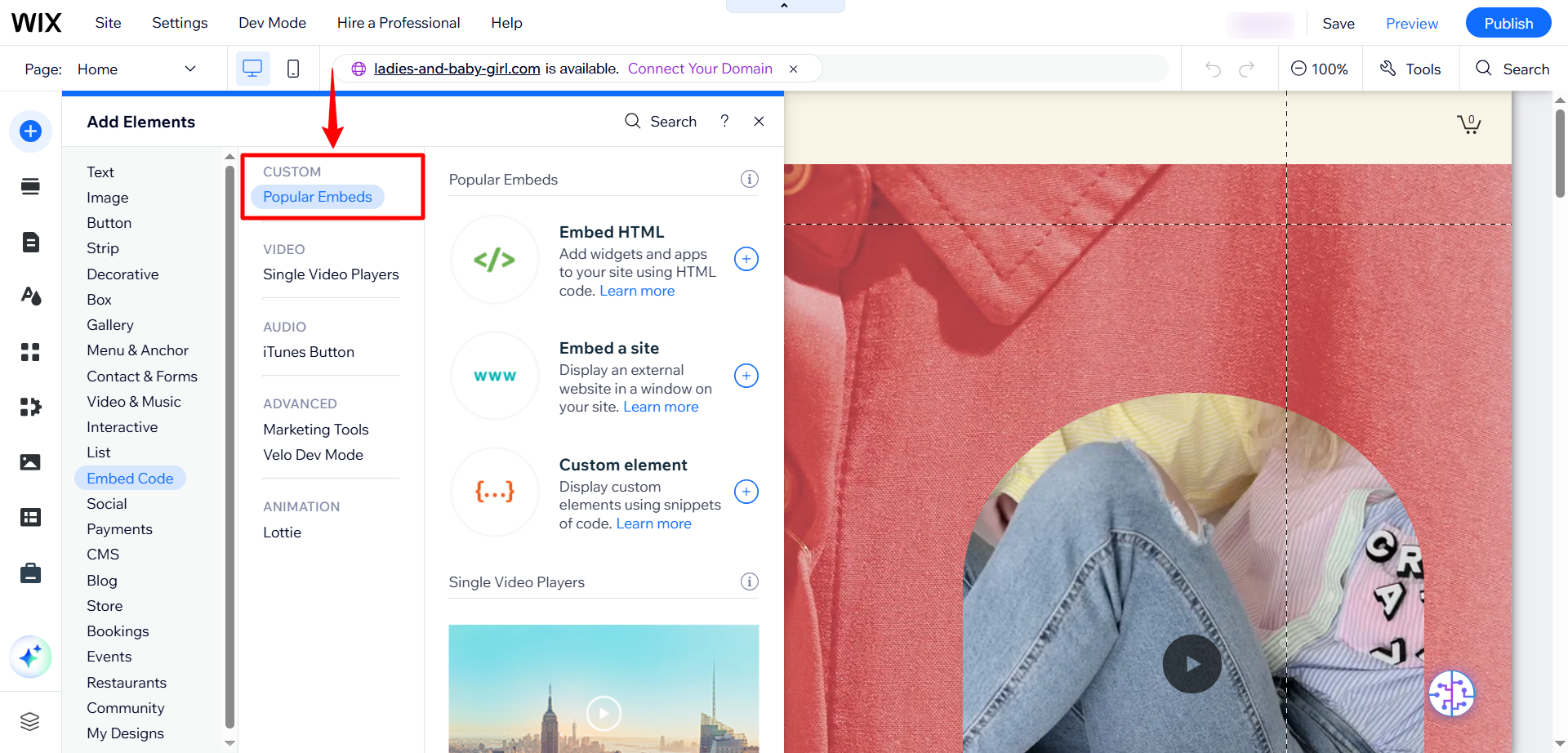The height and width of the screenshot is (753, 1568).
Task: Open Hire a Professional menu
Action: click(x=399, y=23)
